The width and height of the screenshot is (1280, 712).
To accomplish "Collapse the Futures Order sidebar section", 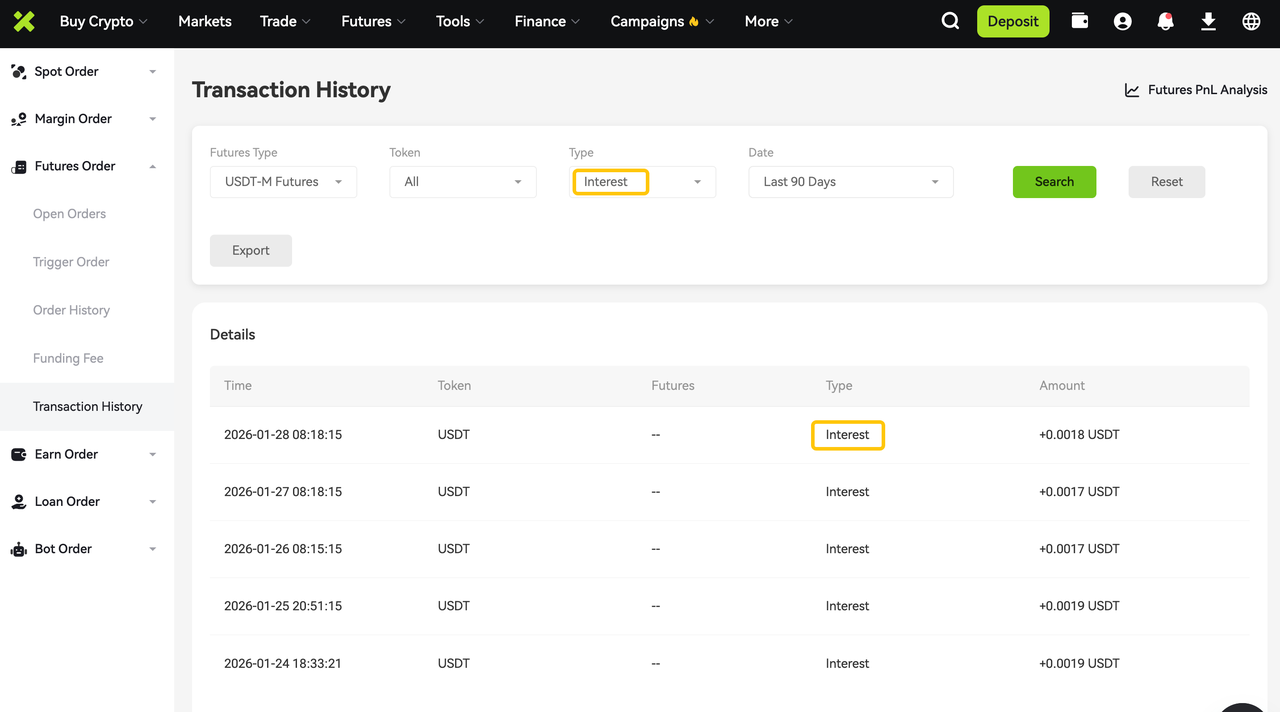I will 85,166.
